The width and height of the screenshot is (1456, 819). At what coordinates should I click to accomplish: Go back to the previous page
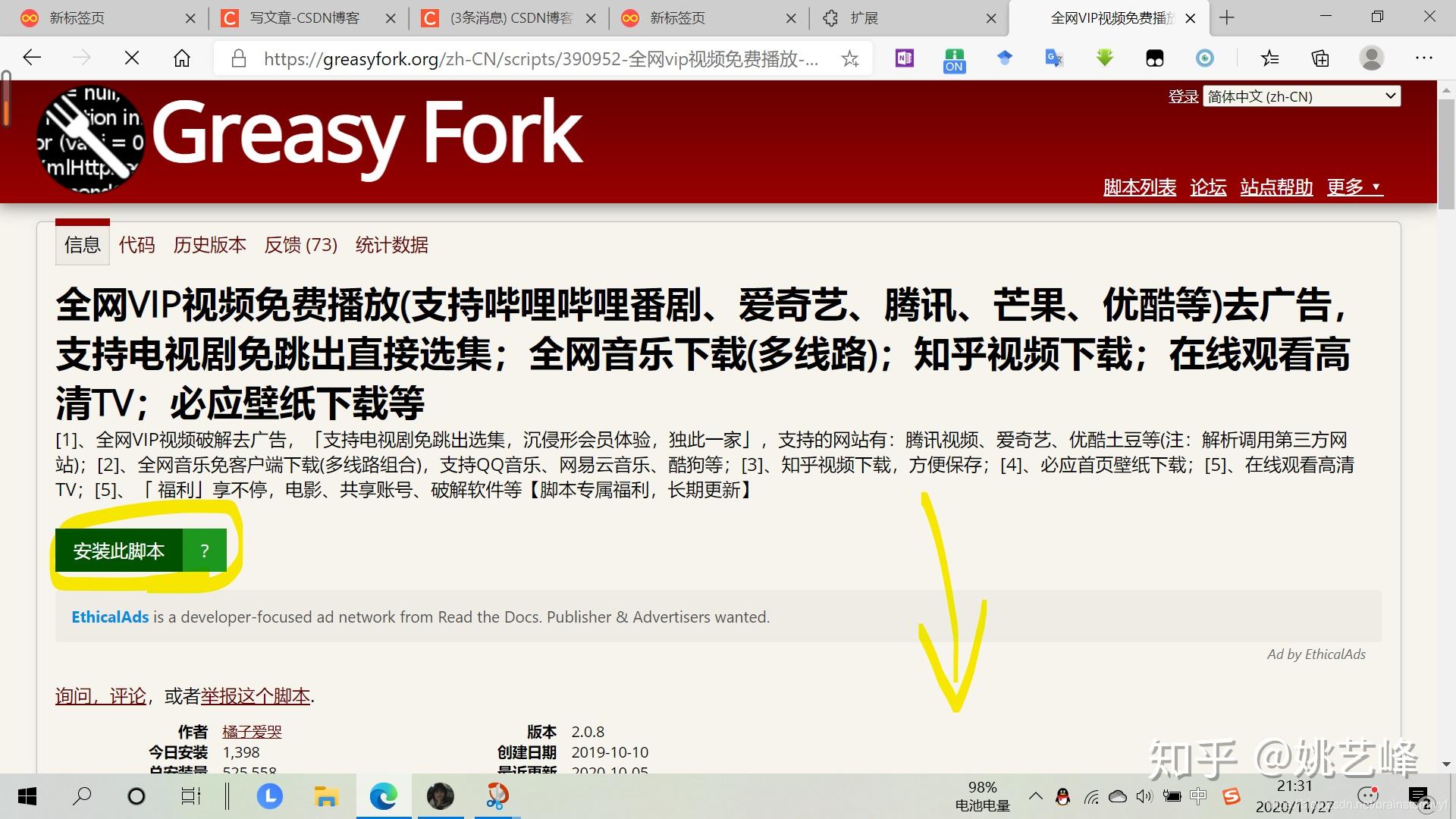click(32, 58)
